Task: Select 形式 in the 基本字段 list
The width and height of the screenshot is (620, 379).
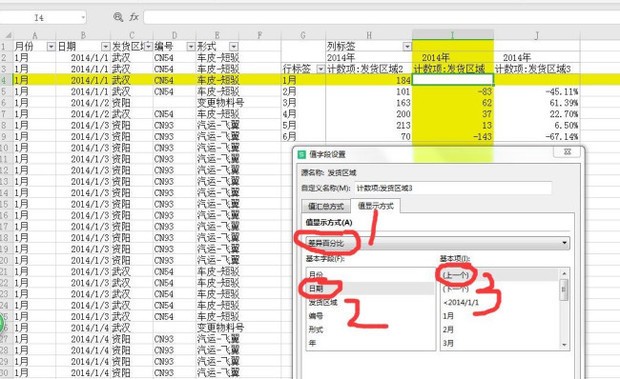Action: click(x=370, y=329)
